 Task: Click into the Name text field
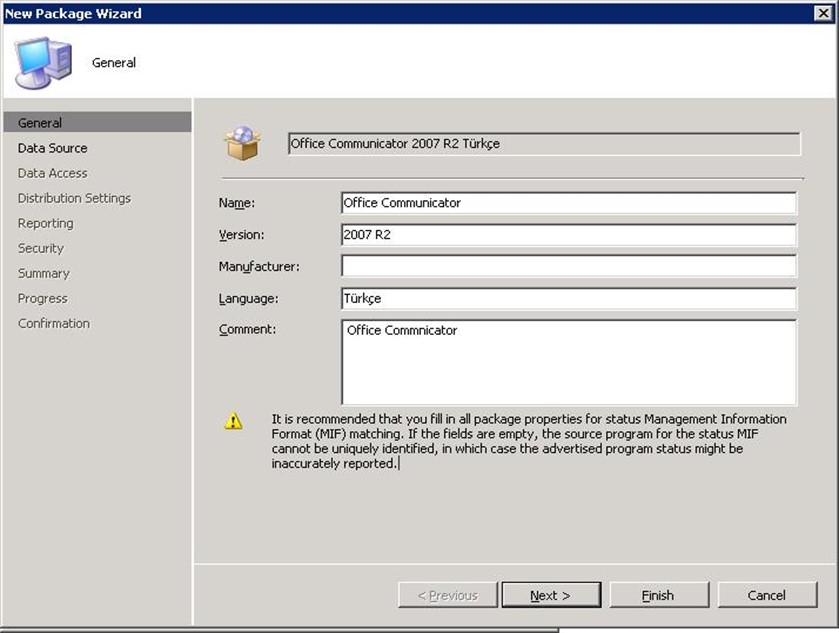[568, 203]
